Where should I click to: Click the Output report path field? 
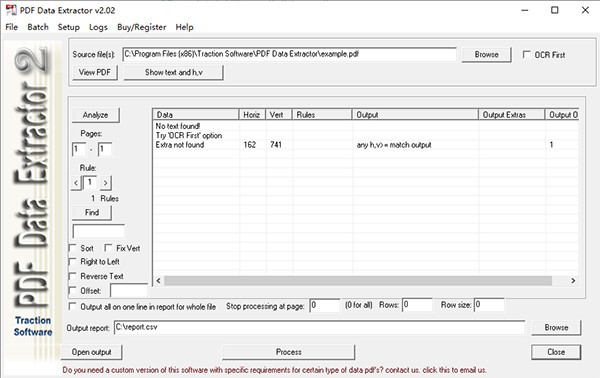point(319,327)
